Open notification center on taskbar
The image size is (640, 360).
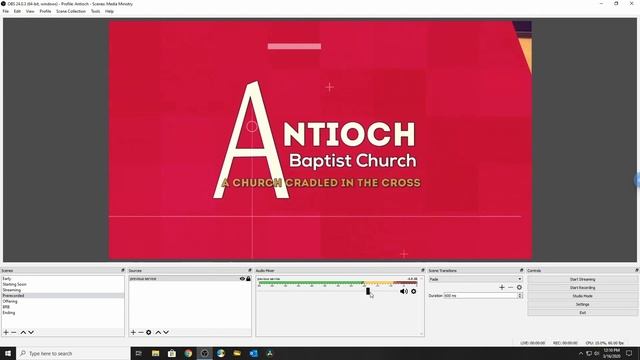click(629, 353)
